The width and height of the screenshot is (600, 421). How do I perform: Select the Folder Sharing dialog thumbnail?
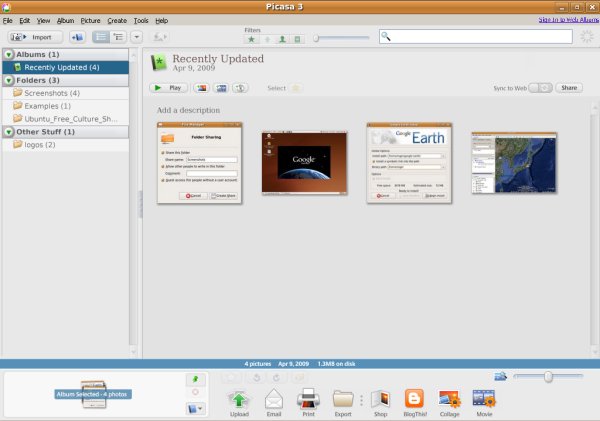pyautogui.click(x=199, y=163)
